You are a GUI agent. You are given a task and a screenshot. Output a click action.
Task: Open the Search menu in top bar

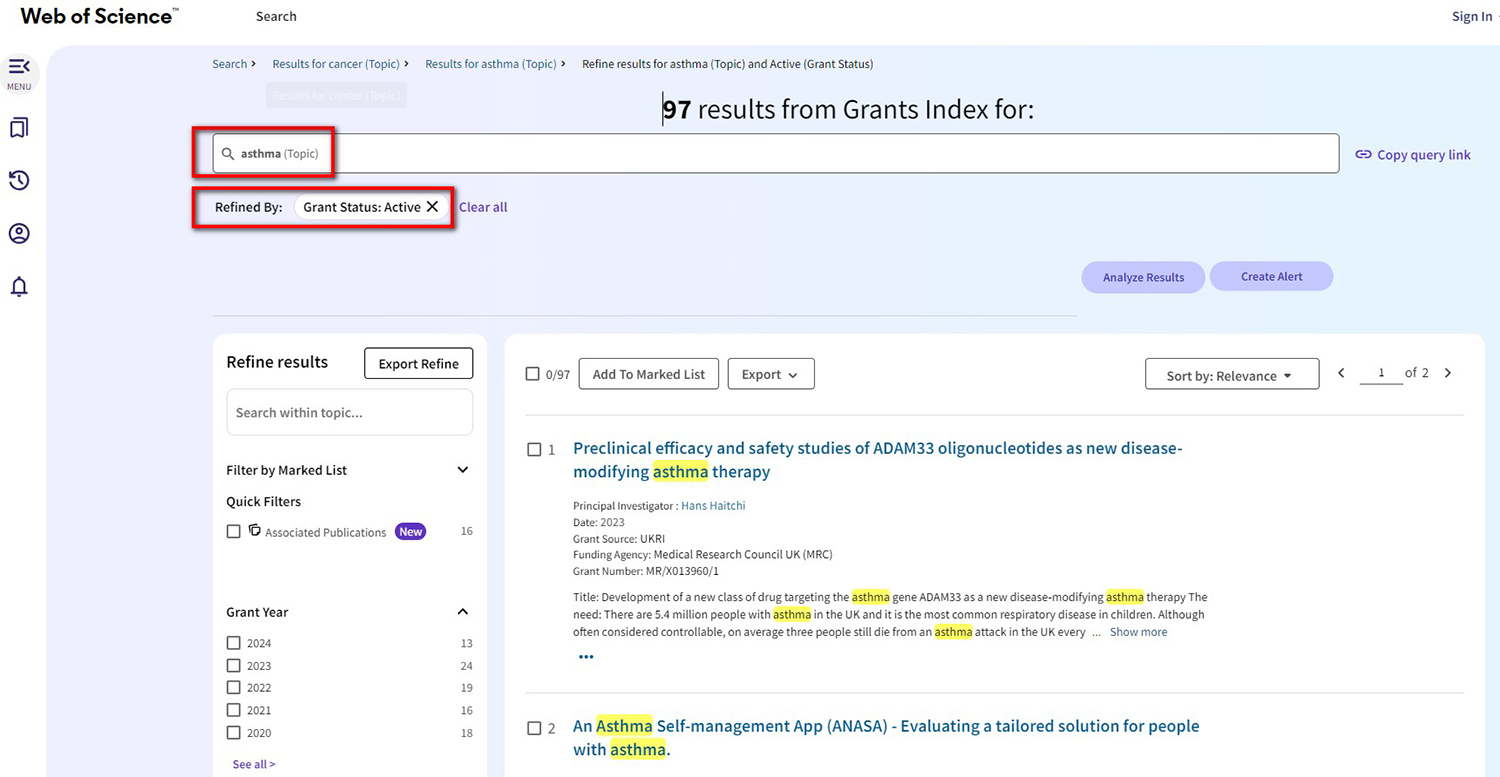[276, 16]
